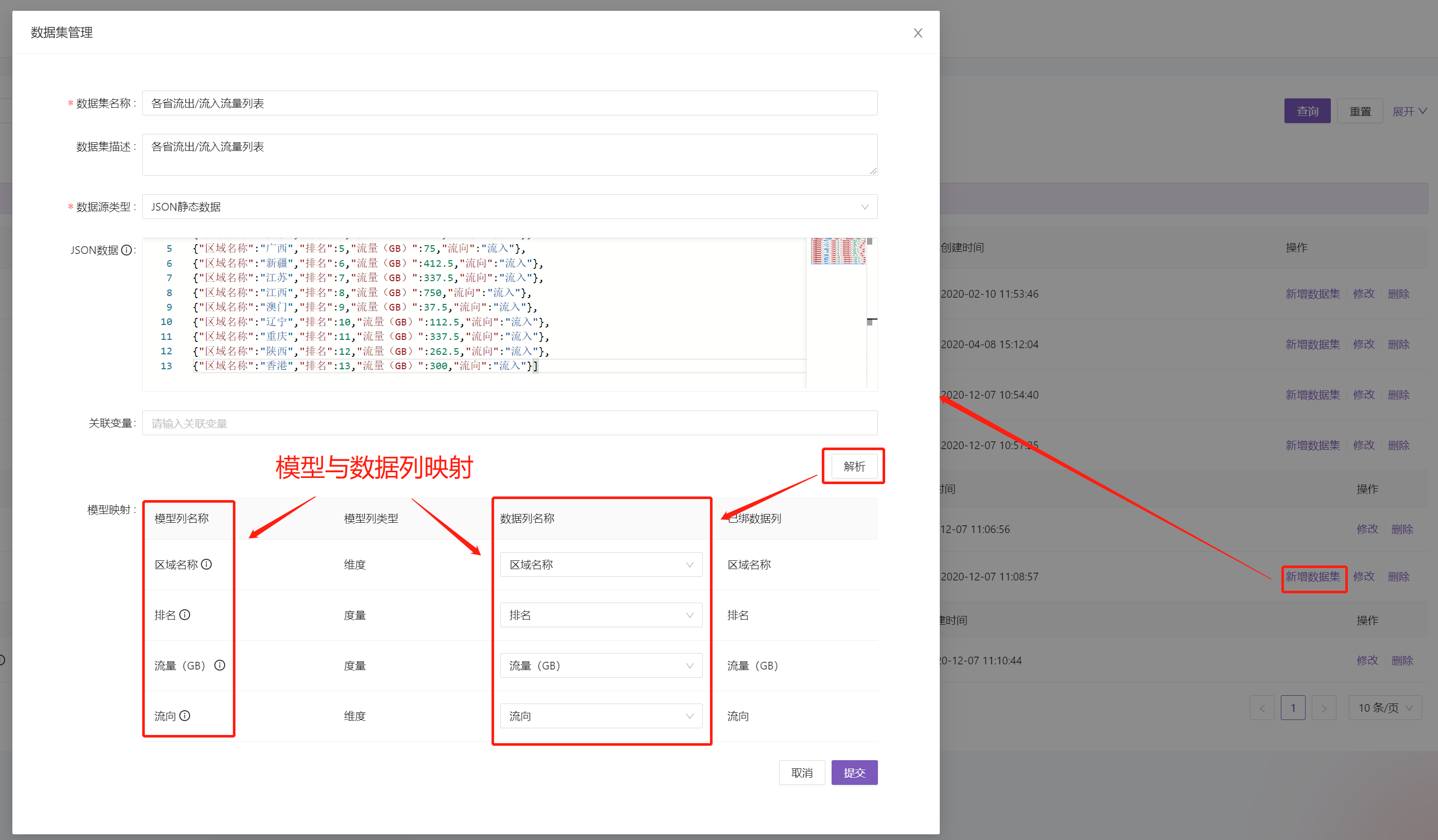Click 删除 in the 10:57 row
The width and height of the screenshot is (1438, 840).
tap(1399, 445)
